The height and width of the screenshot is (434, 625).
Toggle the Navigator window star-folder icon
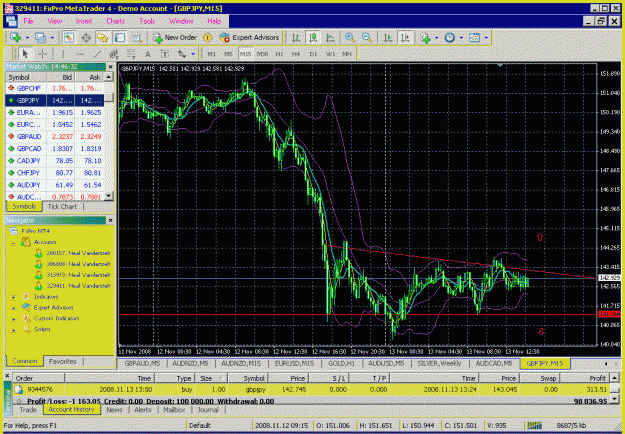pyautogui.click(x=103, y=37)
